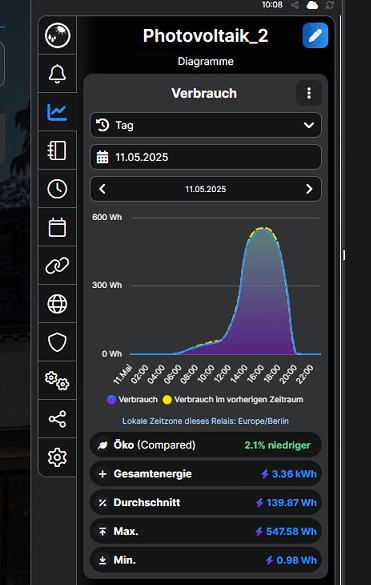The image size is (371, 585).
Task: Click the blue pencil edit button
Action: [315, 35]
